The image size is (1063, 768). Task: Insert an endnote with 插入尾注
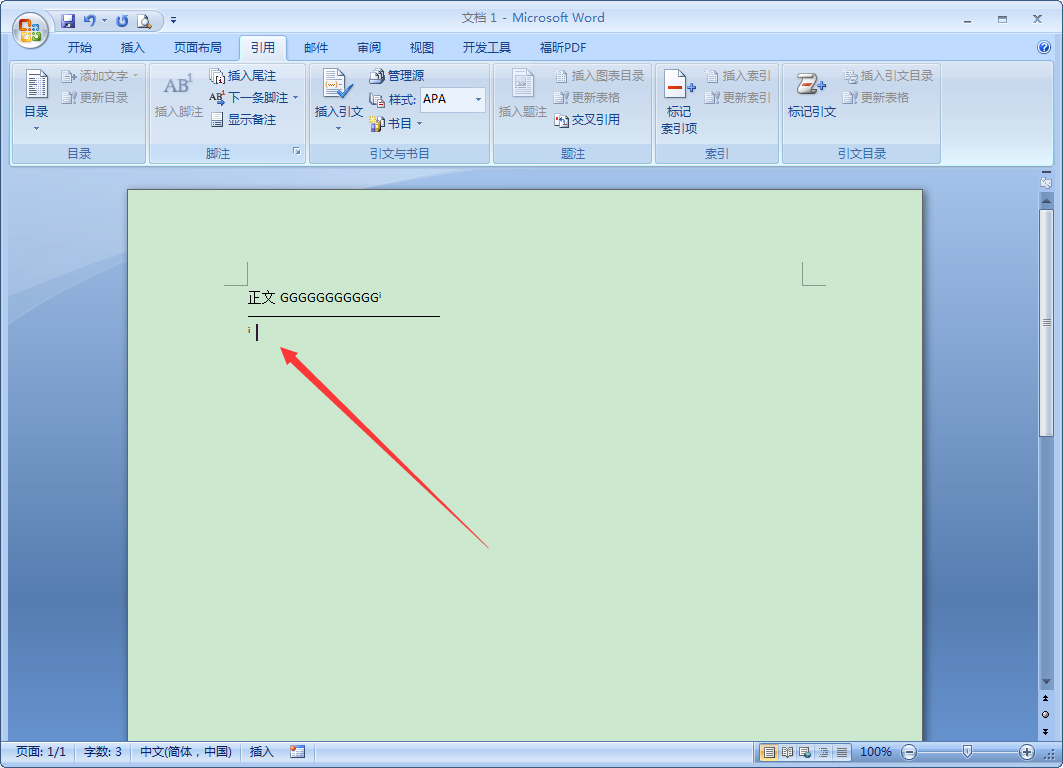(247, 74)
